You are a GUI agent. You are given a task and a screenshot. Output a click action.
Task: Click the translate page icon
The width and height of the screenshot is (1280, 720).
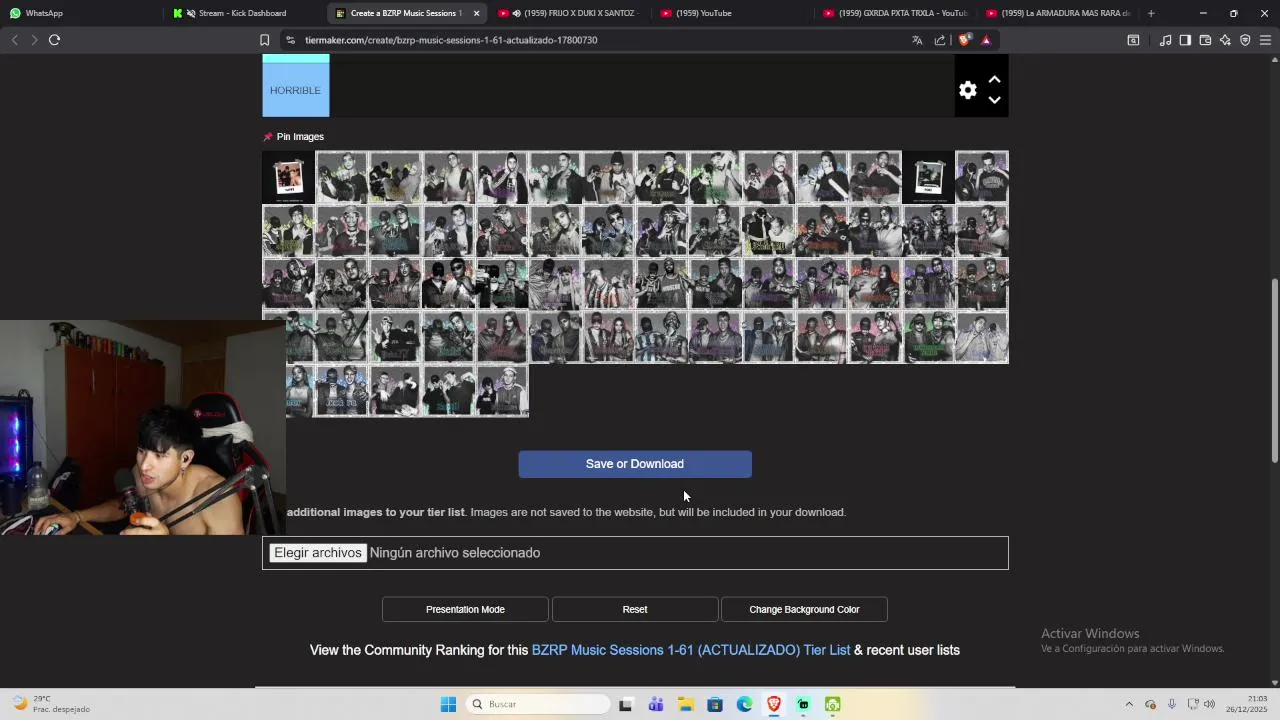point(917,40)
